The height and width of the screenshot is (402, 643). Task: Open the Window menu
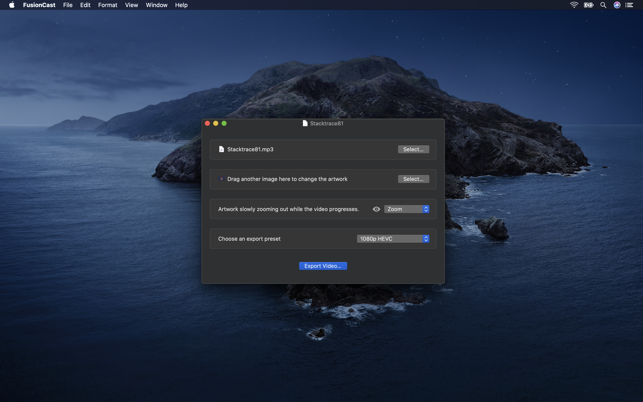click(156, 5)
